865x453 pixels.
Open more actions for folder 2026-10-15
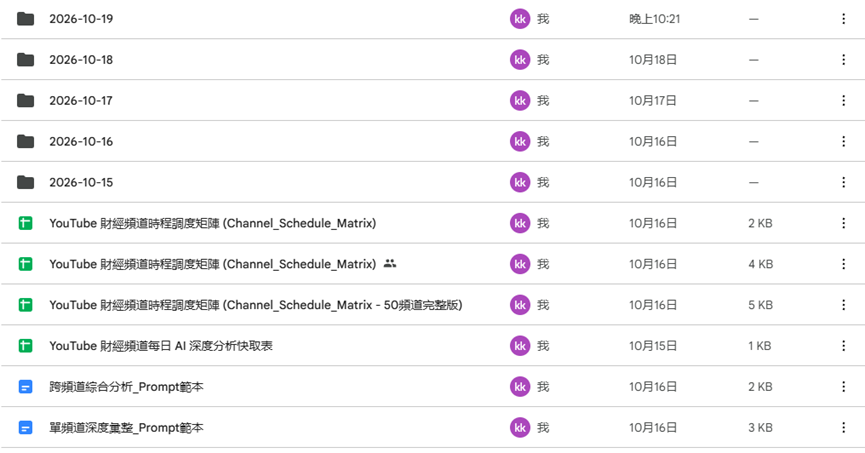pos(843,182)
